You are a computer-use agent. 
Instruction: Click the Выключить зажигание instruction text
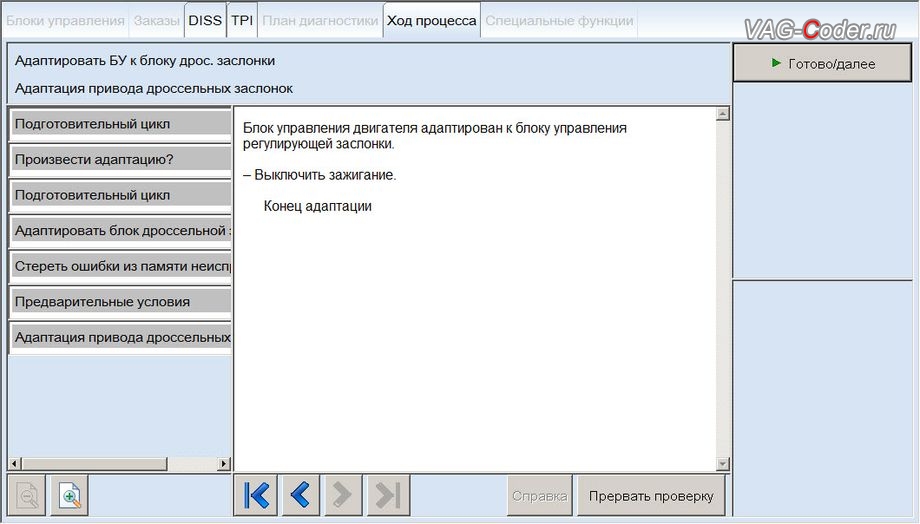pyautogui.click(x=320, y=175)
